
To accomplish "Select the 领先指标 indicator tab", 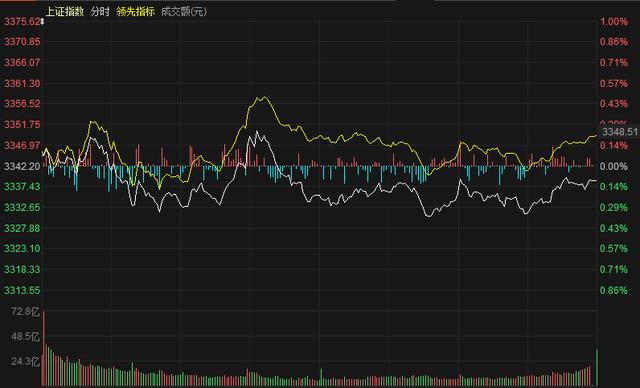I will 135,11.
